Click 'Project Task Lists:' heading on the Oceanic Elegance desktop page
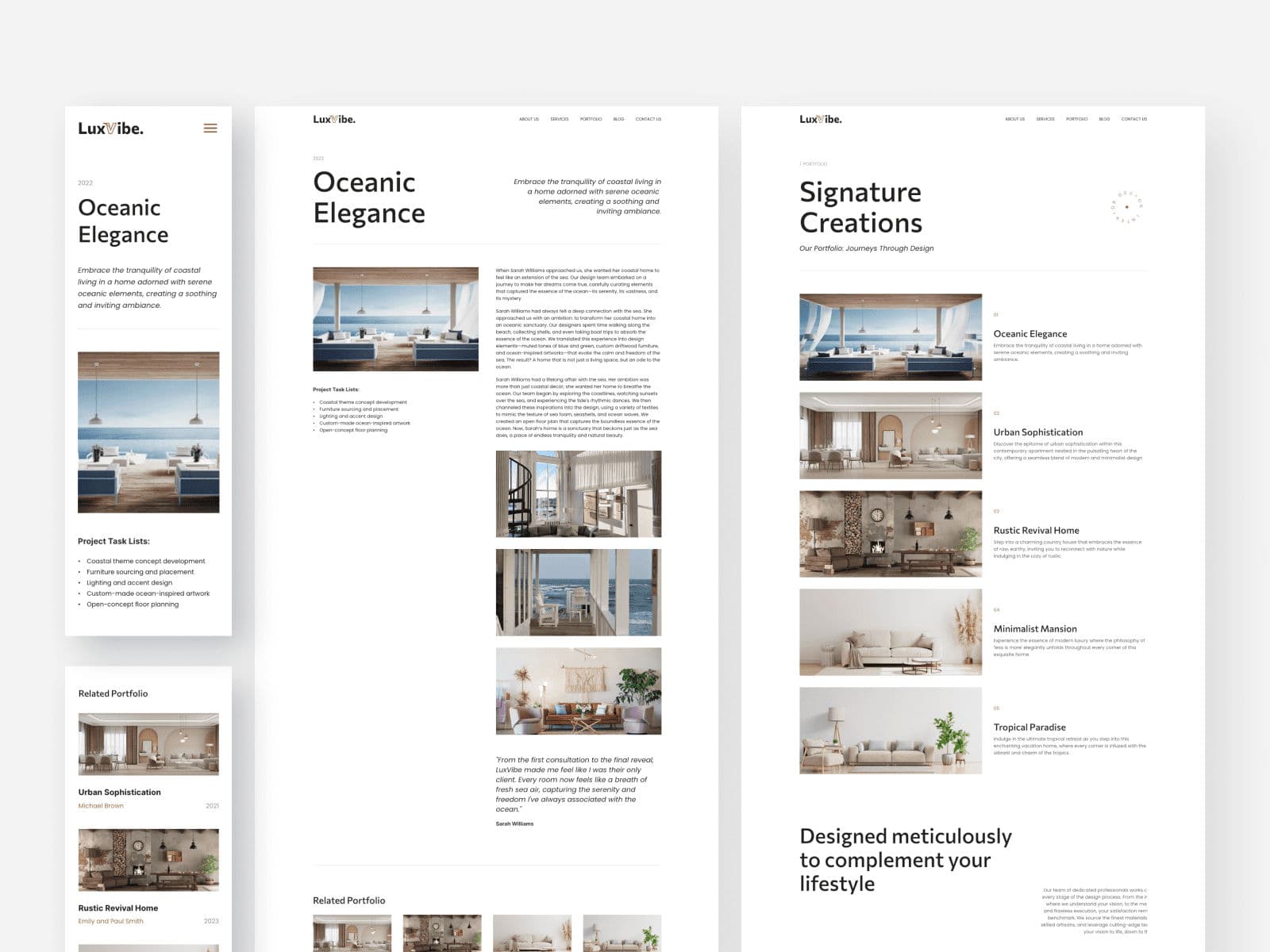 [336, 390]
